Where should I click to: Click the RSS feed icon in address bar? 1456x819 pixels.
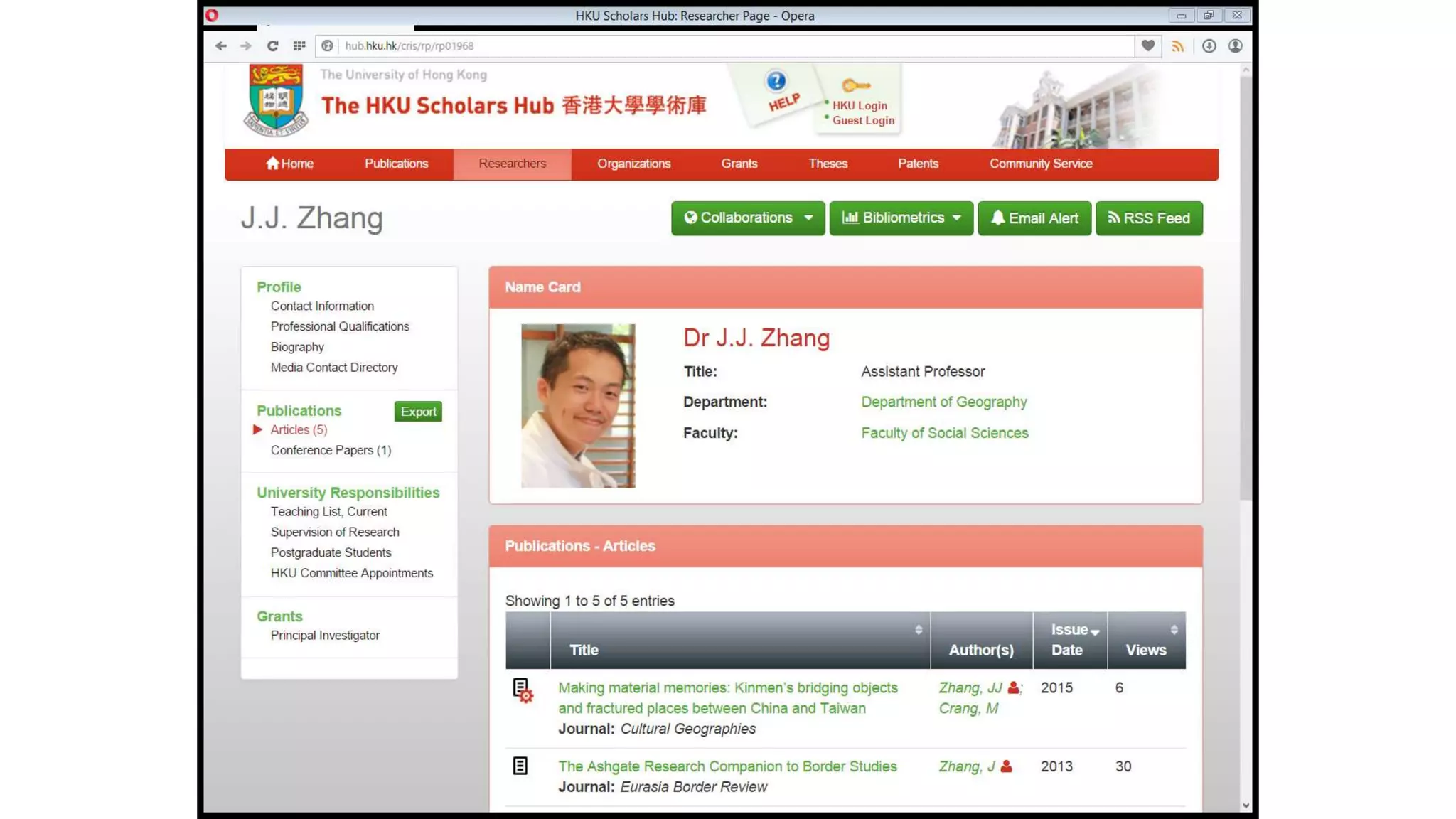pos(1178,46)
